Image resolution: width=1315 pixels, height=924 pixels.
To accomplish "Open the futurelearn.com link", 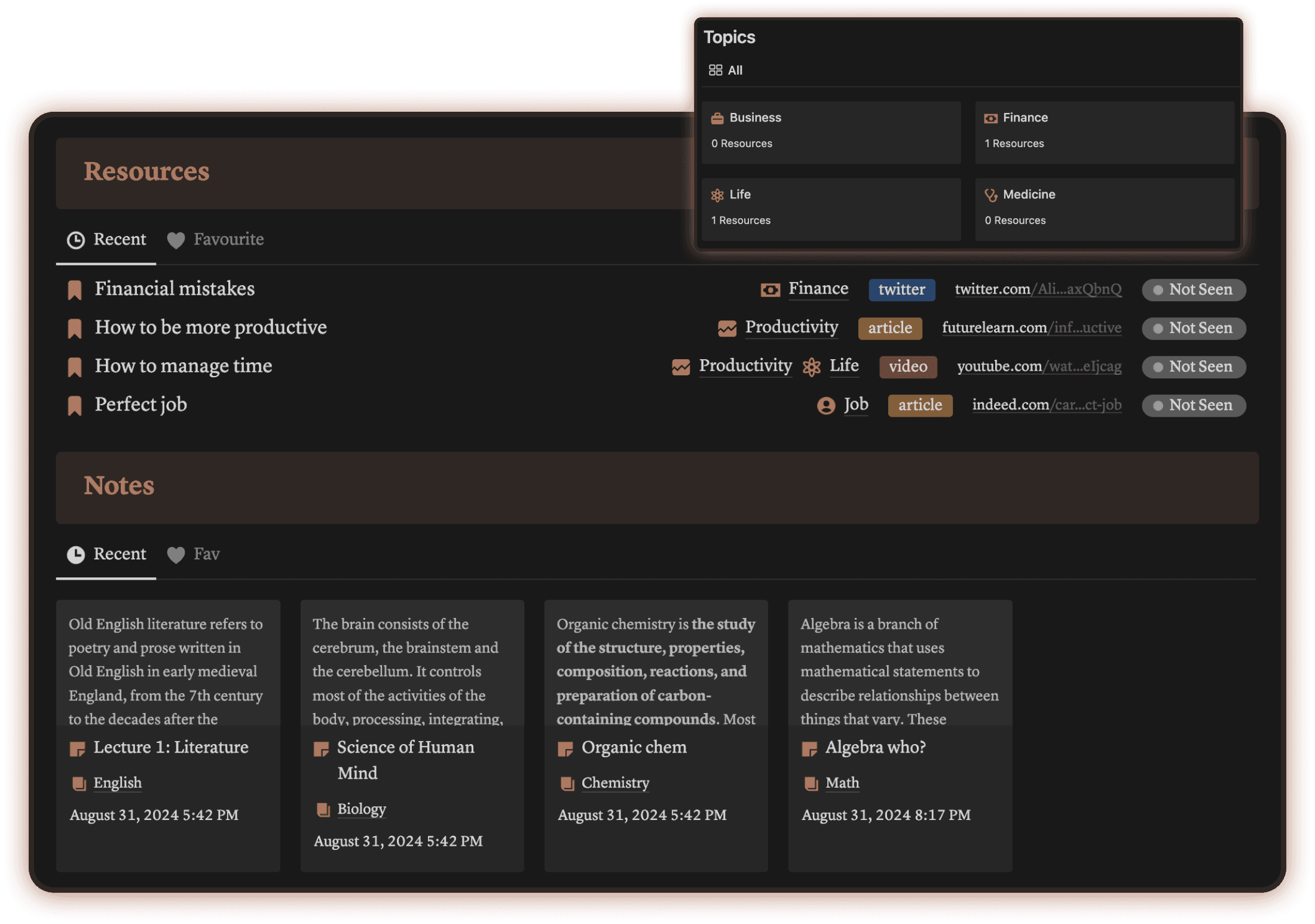I will pyautogui.click(x=1032, y=328).
